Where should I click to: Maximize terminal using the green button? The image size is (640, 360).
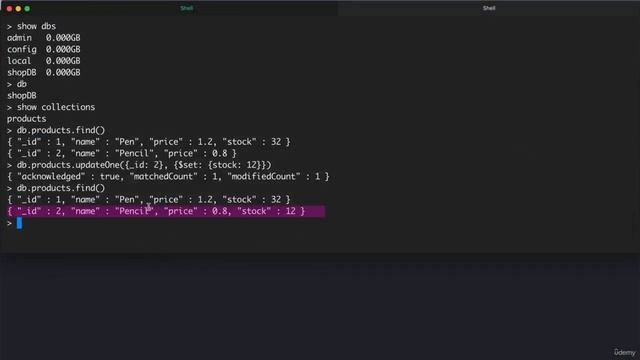pos(27,9)
